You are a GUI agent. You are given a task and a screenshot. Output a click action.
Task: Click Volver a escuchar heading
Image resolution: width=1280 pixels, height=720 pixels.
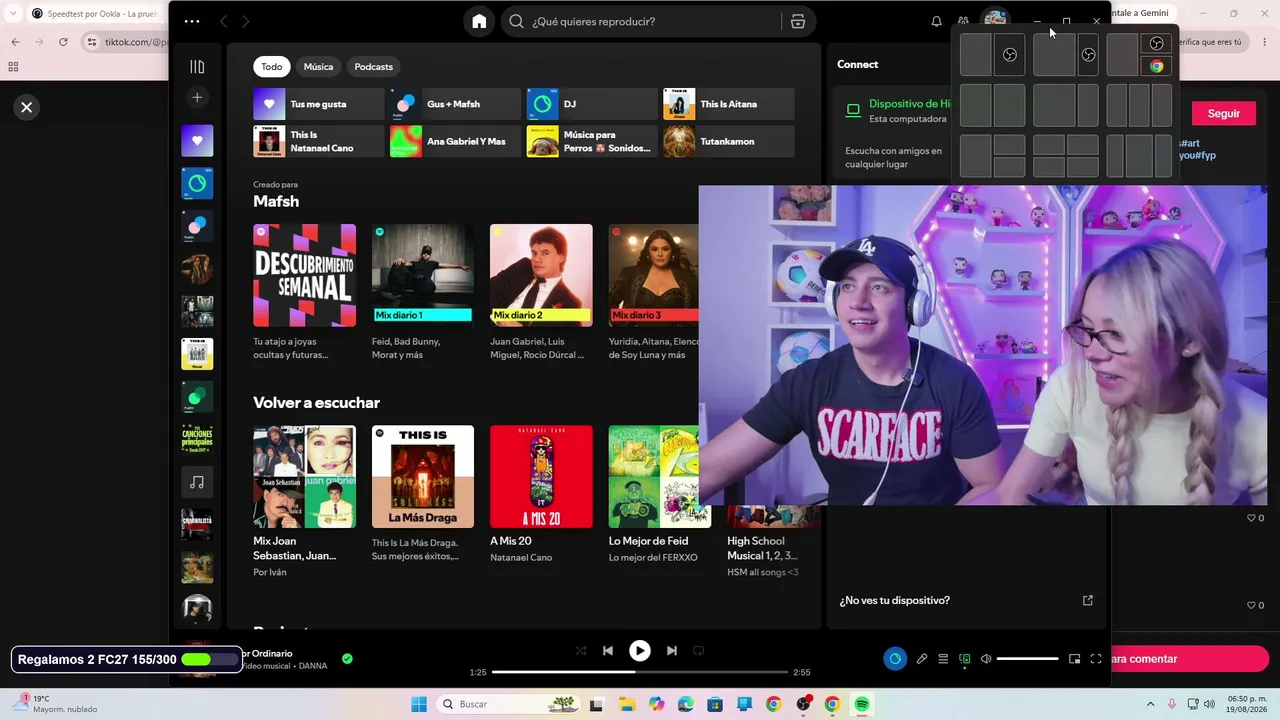tap(316, 403)
